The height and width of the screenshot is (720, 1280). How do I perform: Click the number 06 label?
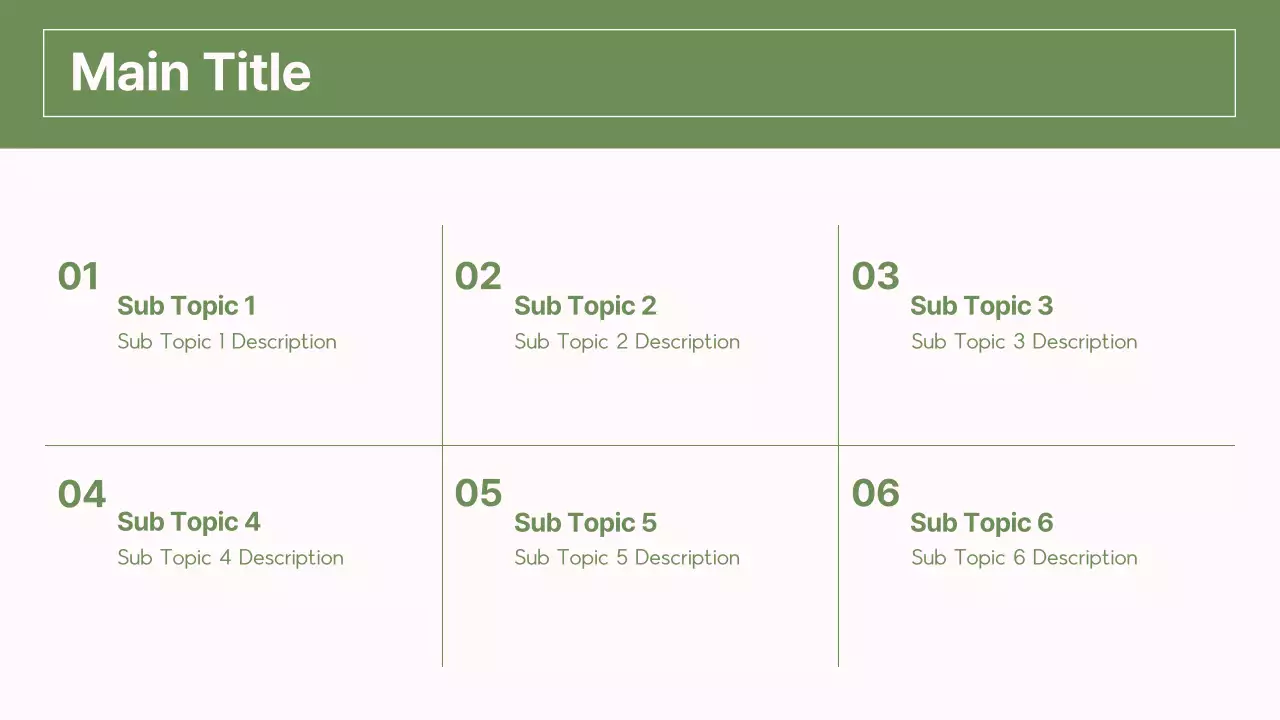pos(875,493)
